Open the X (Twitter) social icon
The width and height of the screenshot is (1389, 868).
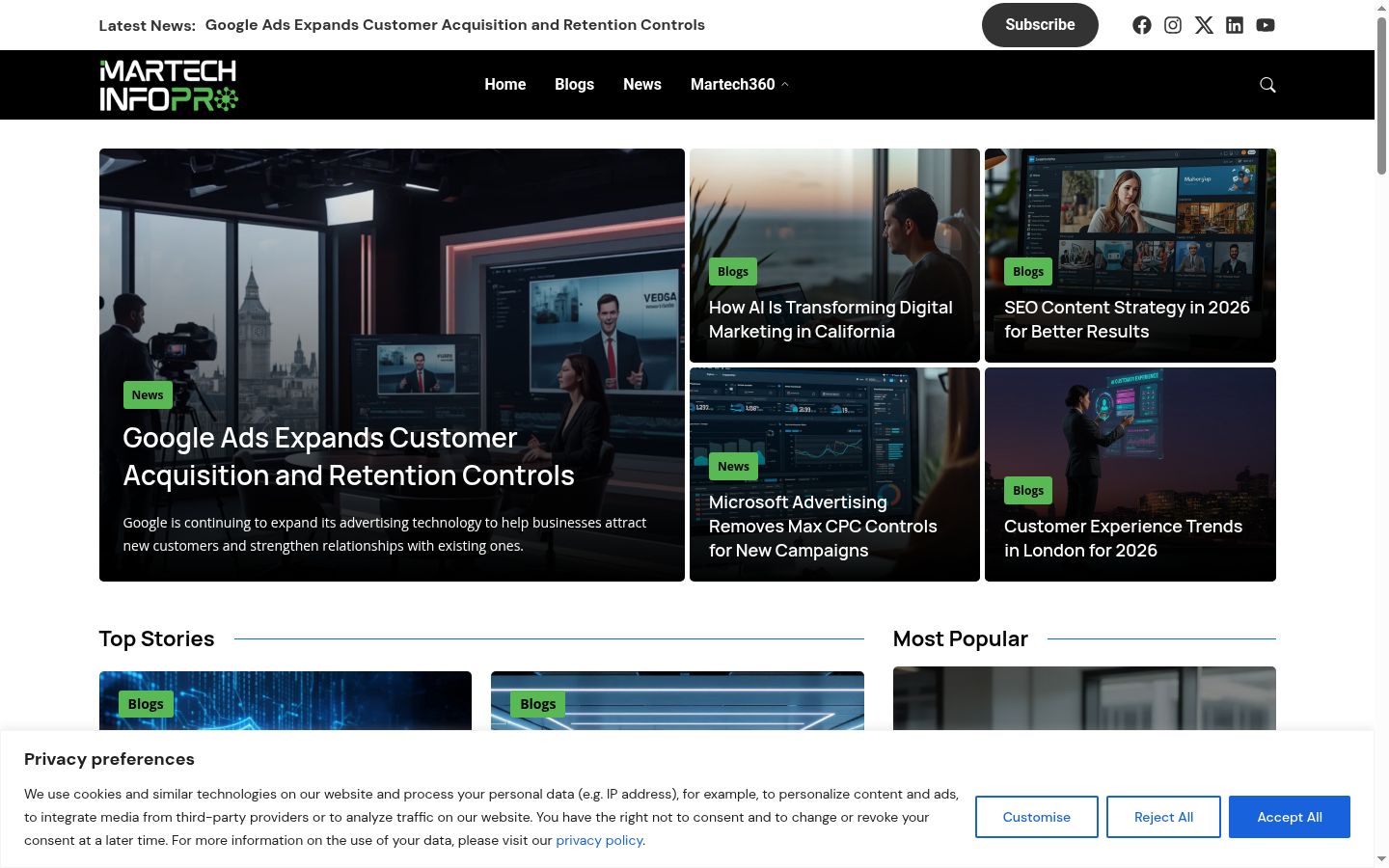point(1204,25)
